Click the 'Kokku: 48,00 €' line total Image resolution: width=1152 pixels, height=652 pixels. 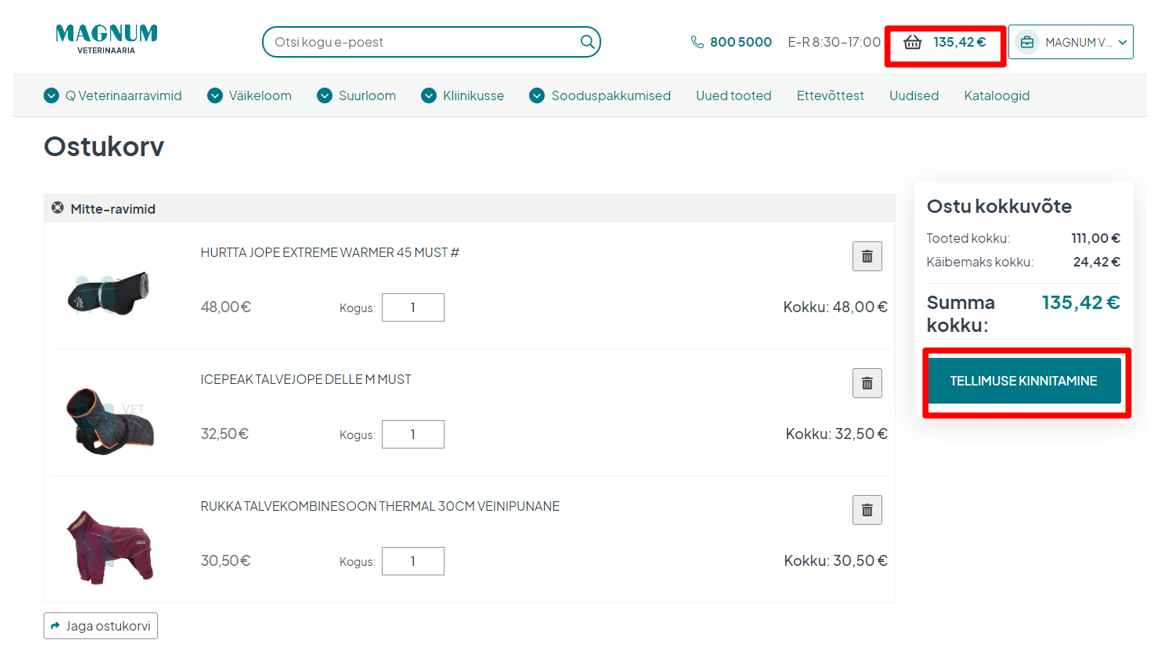(x=835, y=307)
